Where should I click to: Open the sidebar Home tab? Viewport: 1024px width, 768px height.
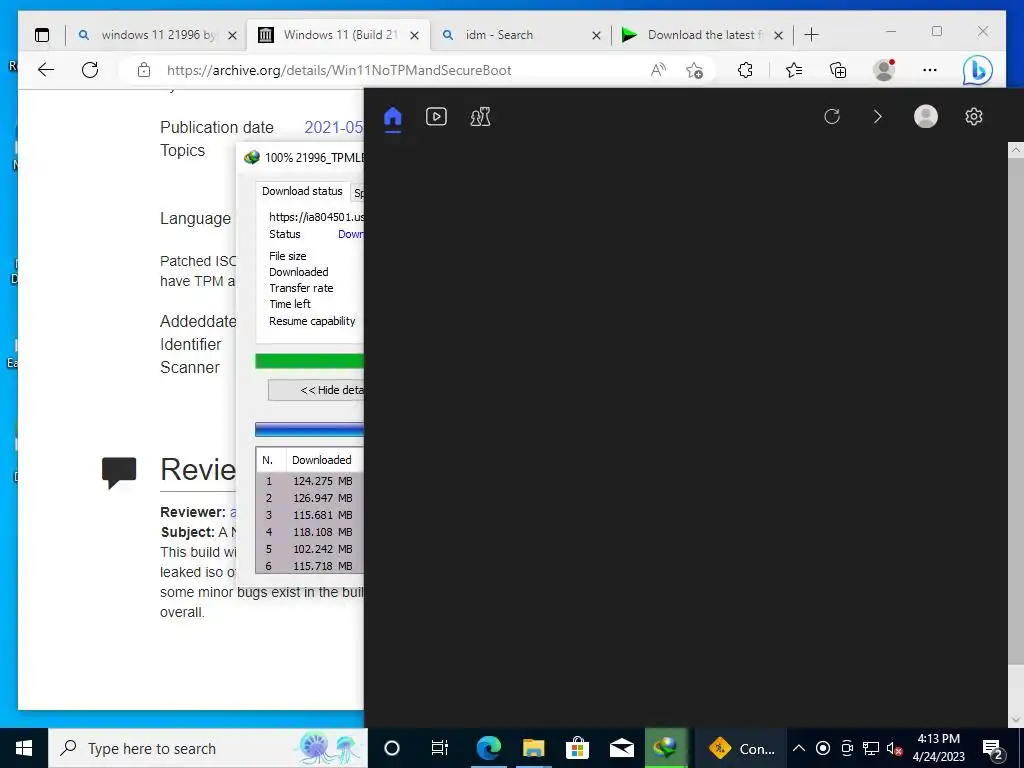[x=392, y=118]
